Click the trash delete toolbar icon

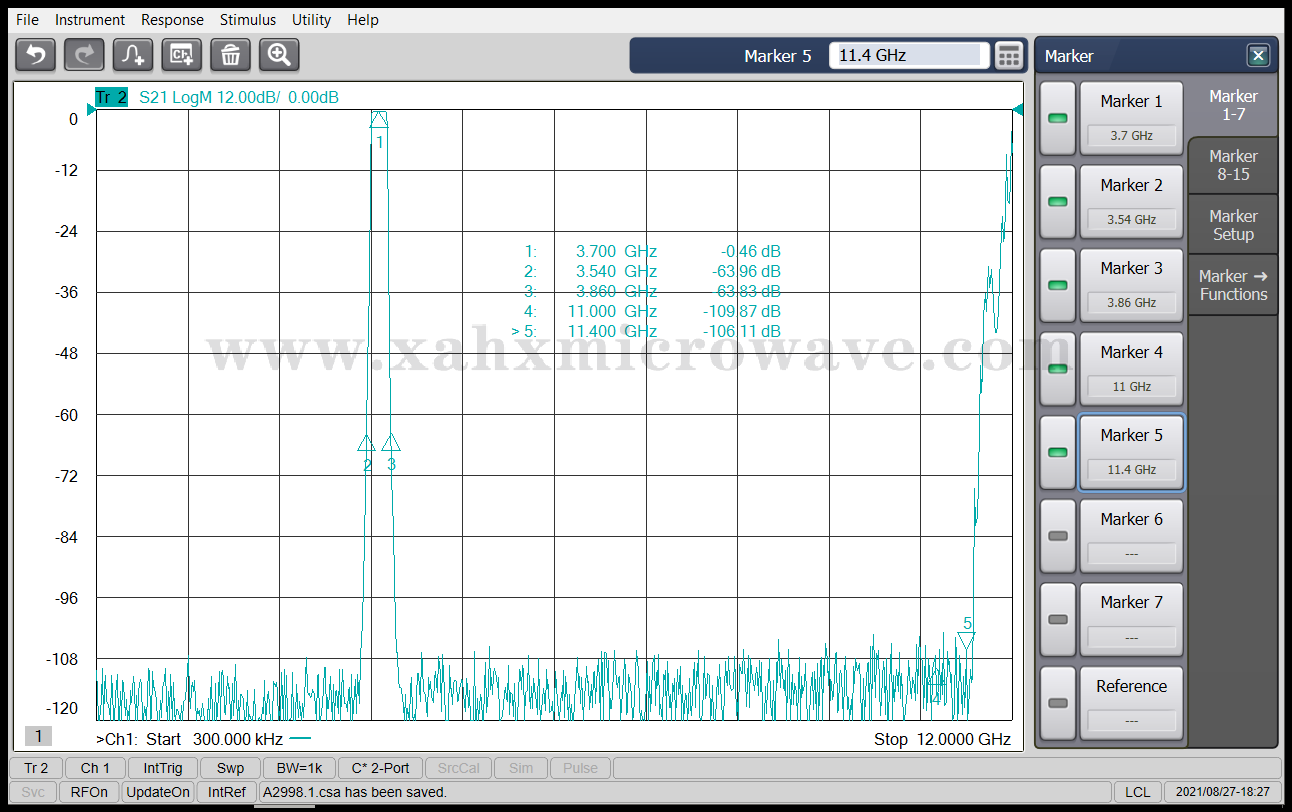pos(230,54)
